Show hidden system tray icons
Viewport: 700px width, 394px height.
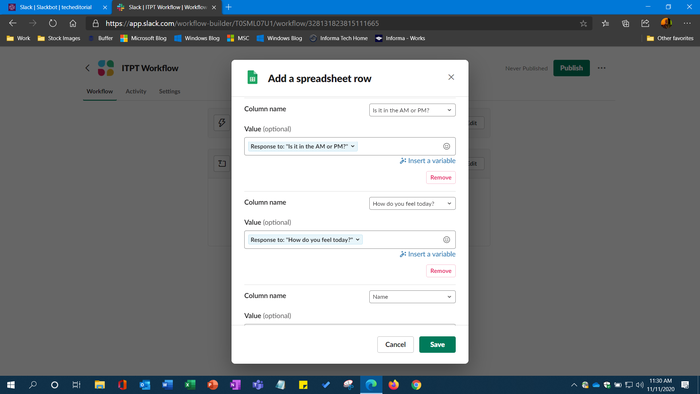[x=574, y=385]
